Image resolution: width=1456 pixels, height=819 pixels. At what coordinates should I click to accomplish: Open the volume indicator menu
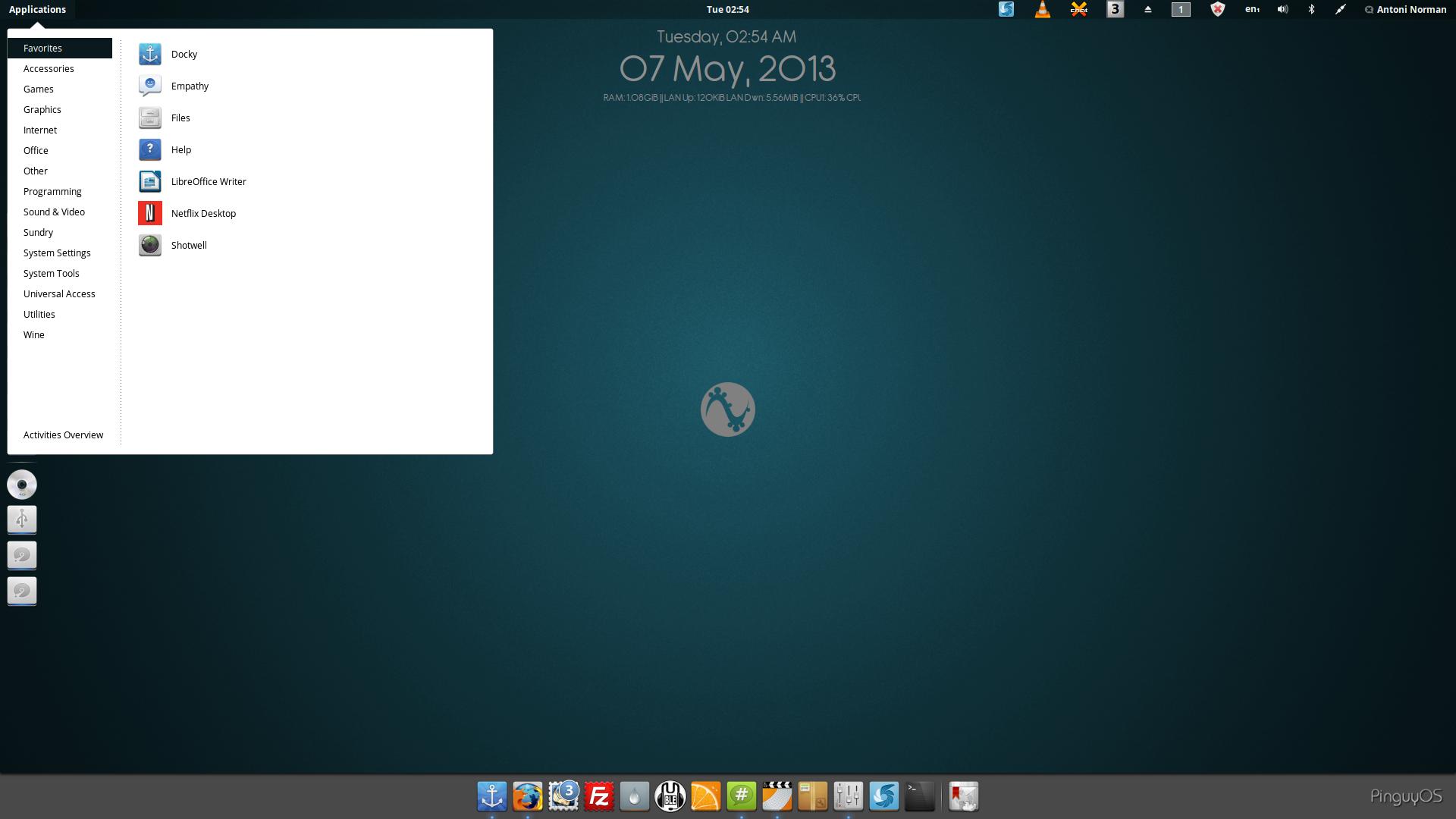[1282, 10]
